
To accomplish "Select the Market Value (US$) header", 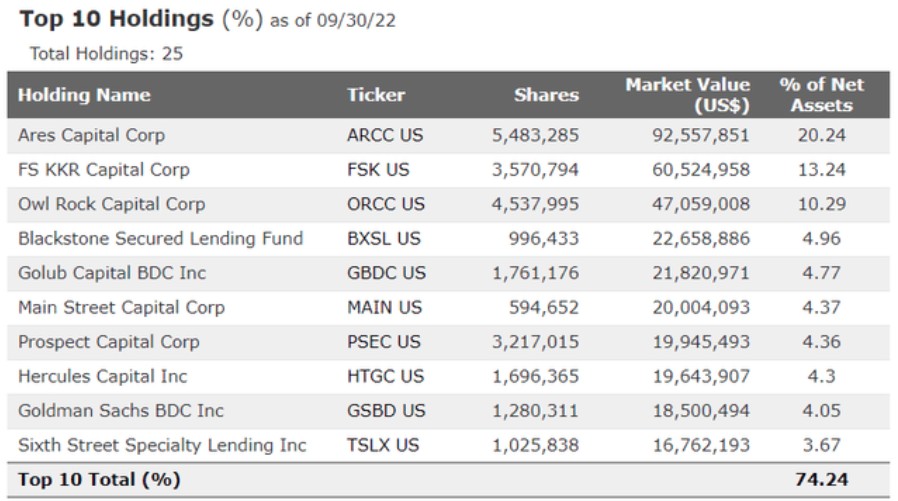I will click(x=687, y=95).
